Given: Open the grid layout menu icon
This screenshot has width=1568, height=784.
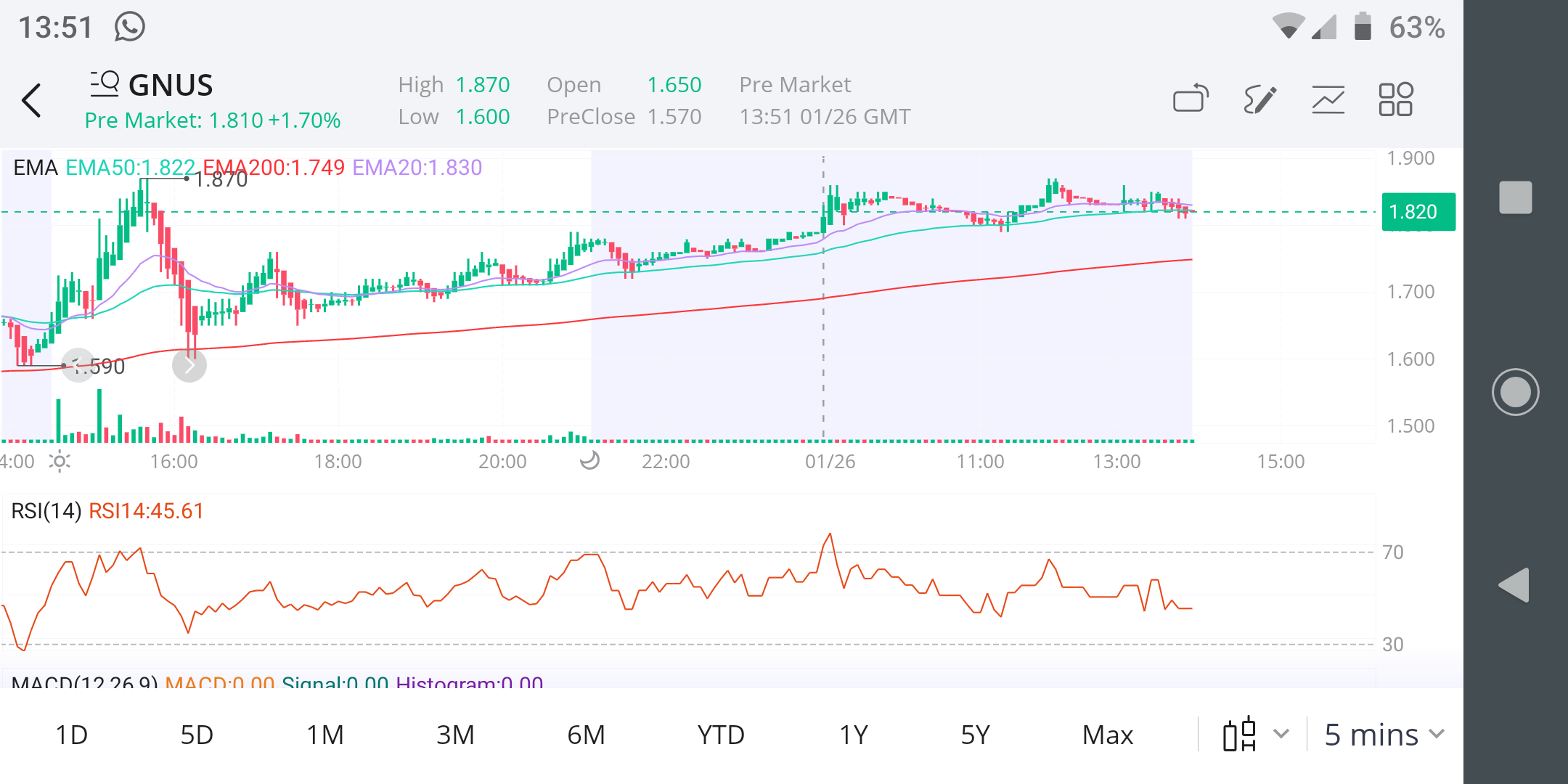Looking at the screenshot, I should coord(1395,99).
